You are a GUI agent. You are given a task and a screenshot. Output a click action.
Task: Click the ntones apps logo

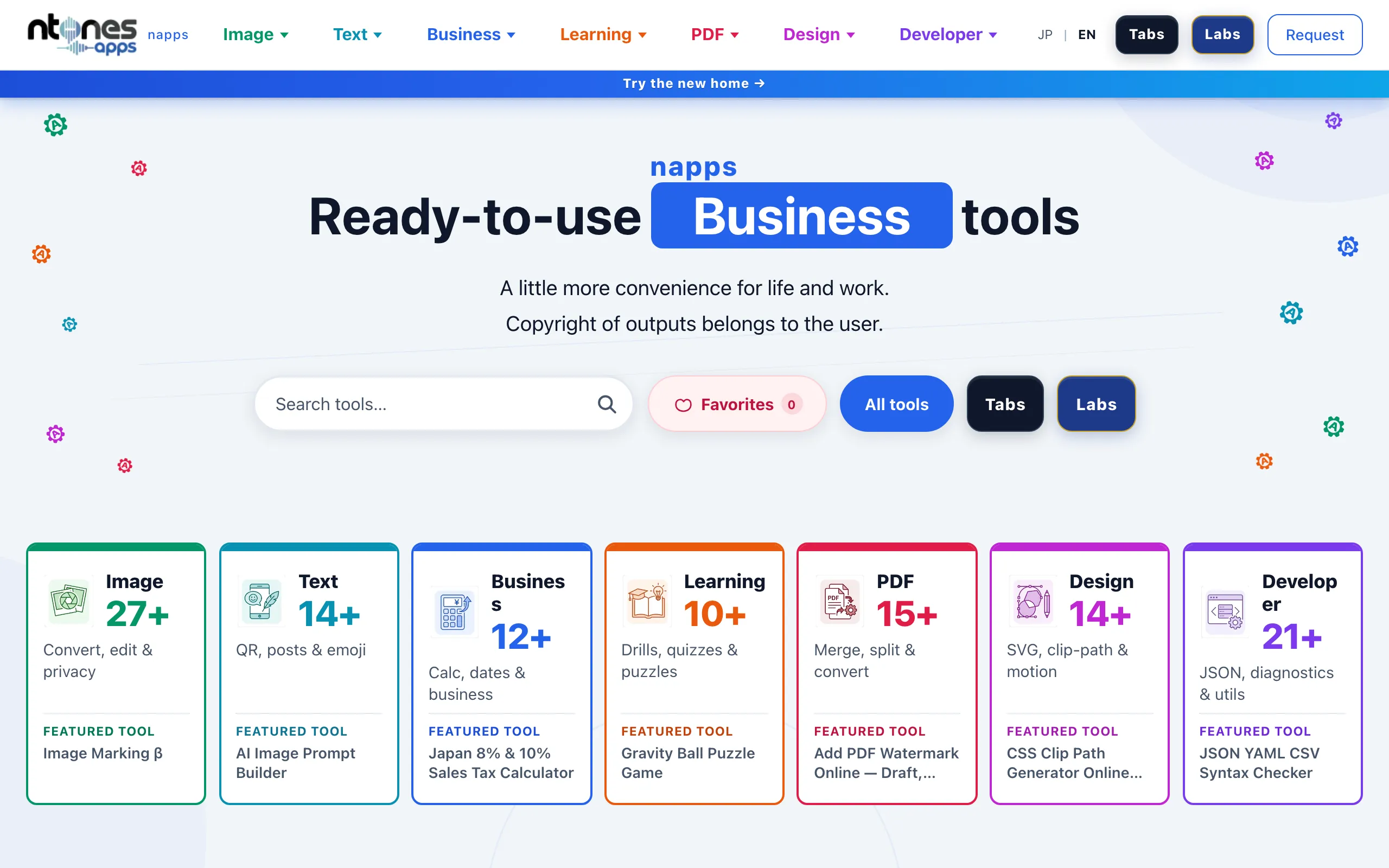(x=82, y=34)
